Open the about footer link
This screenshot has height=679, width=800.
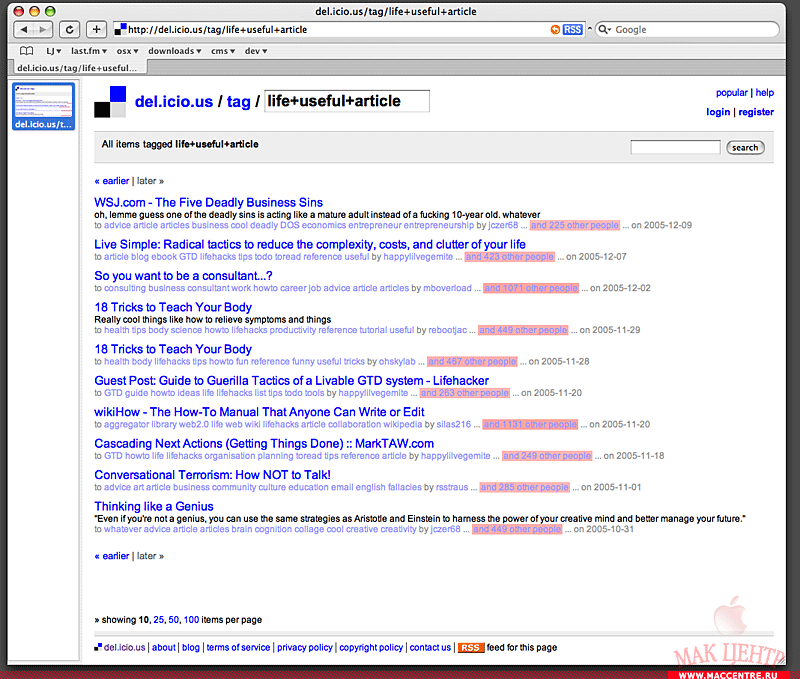coord(164,647)
